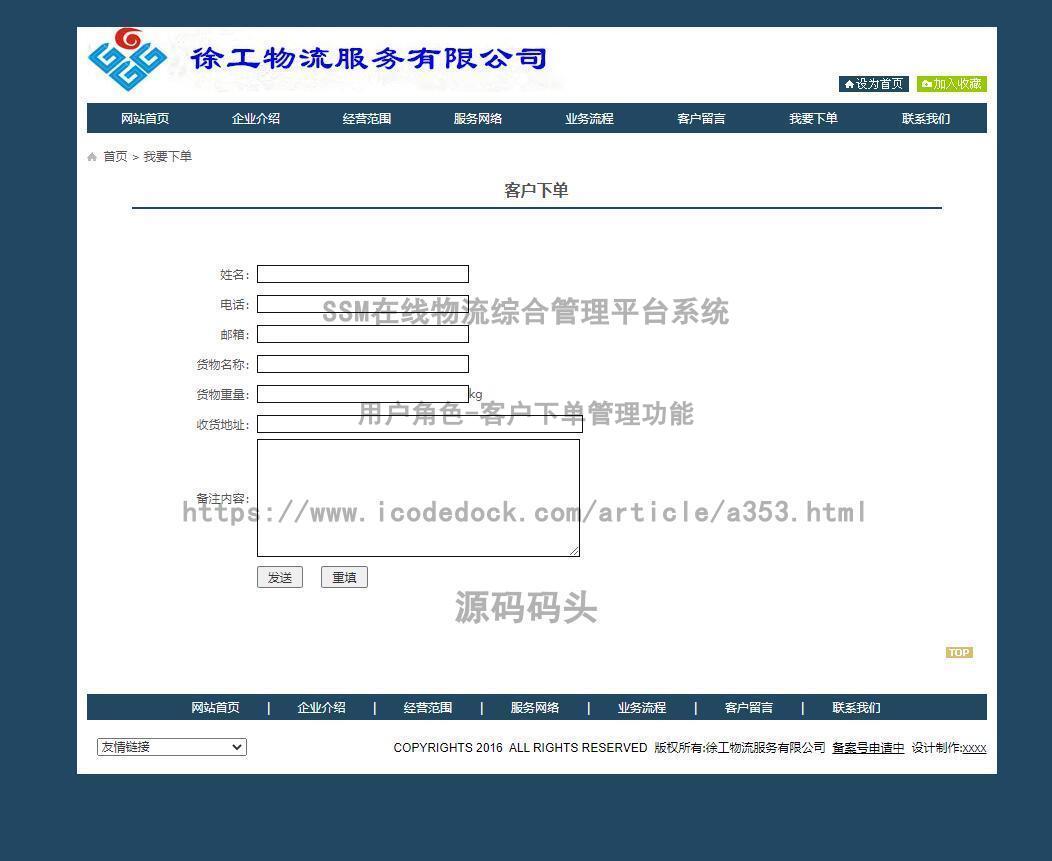Open the 企业介绍 menu item
Viewport: 1052px width, 861px height.
click(x=255, y=118)
